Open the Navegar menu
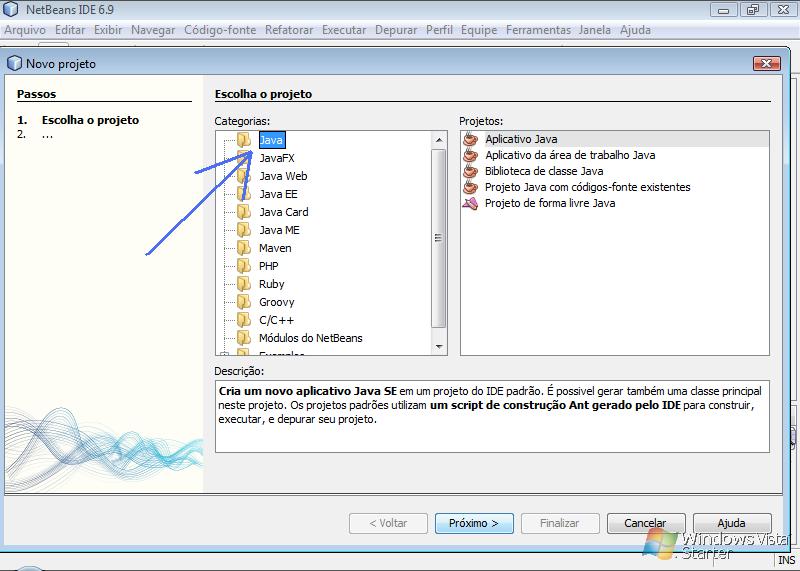Screen dimensions: 800x571 click(153, 30)
